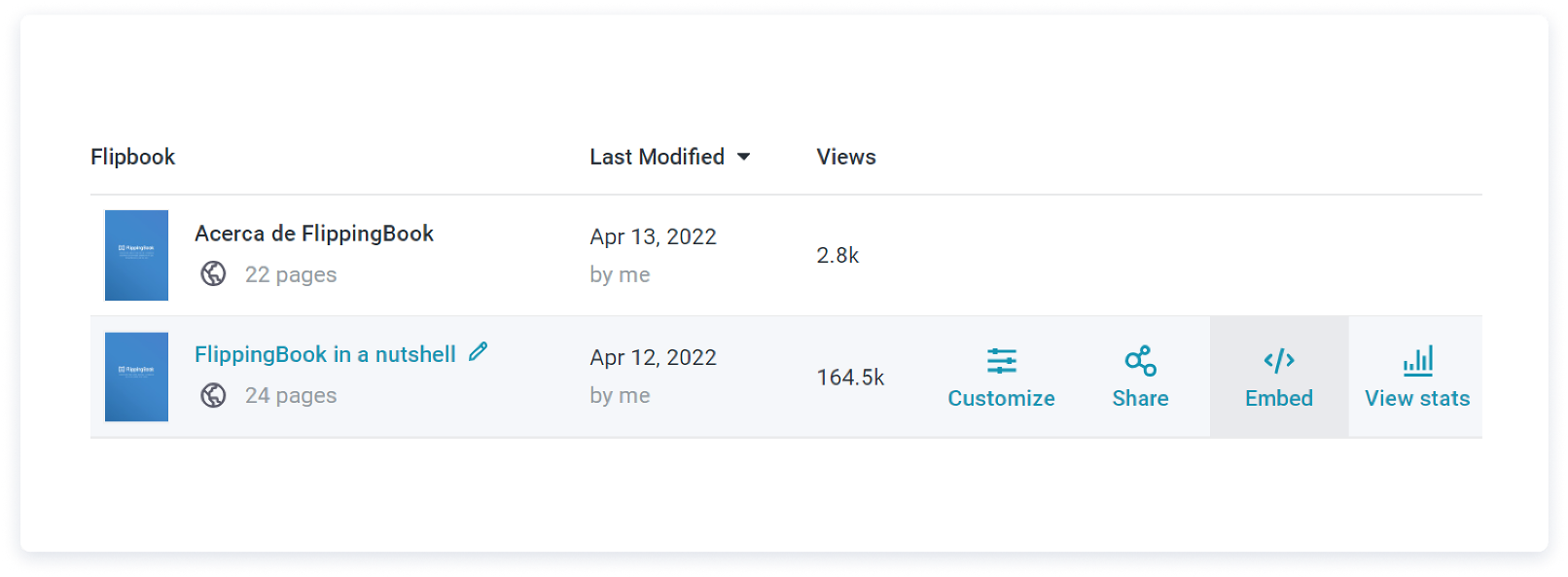Click globe icon beside 22 pages
The height and width of the screenshot is (577, 1568).
click(x=213, y=274)
